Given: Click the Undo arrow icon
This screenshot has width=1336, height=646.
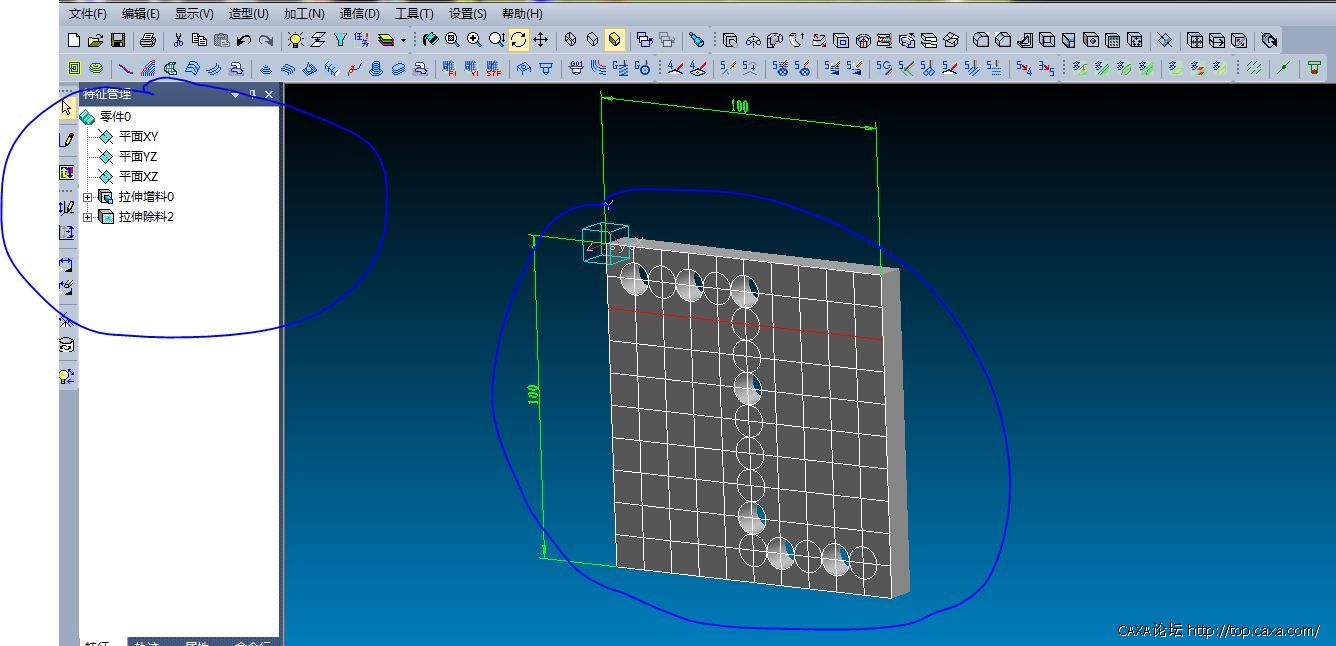Looking at the screenshot, I should click(x=243, y=40).
